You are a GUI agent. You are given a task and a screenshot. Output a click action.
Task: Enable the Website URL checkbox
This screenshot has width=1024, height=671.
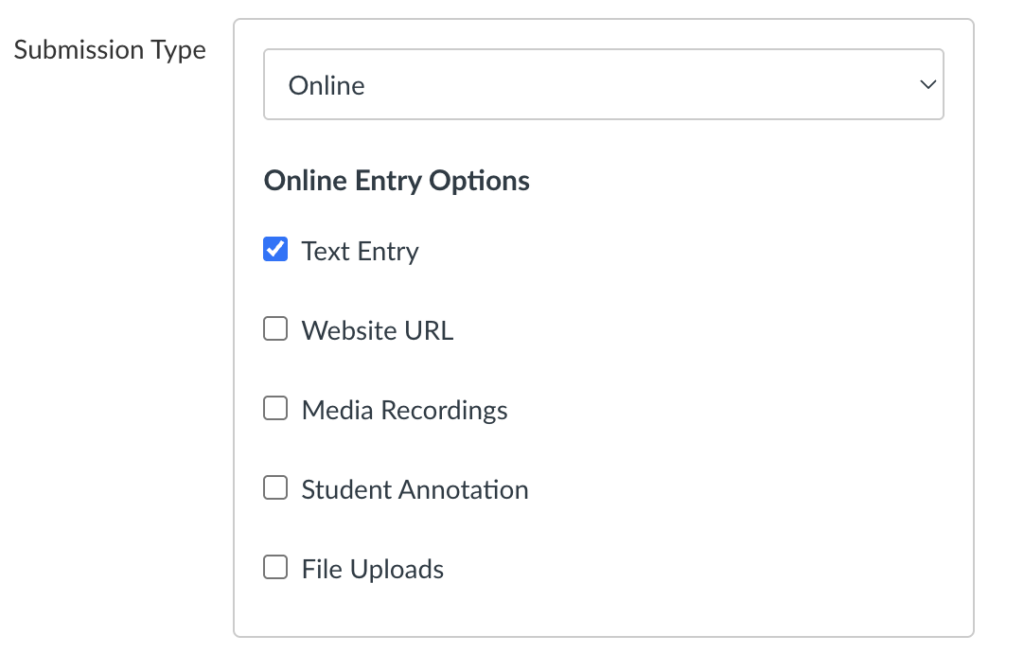275,329
